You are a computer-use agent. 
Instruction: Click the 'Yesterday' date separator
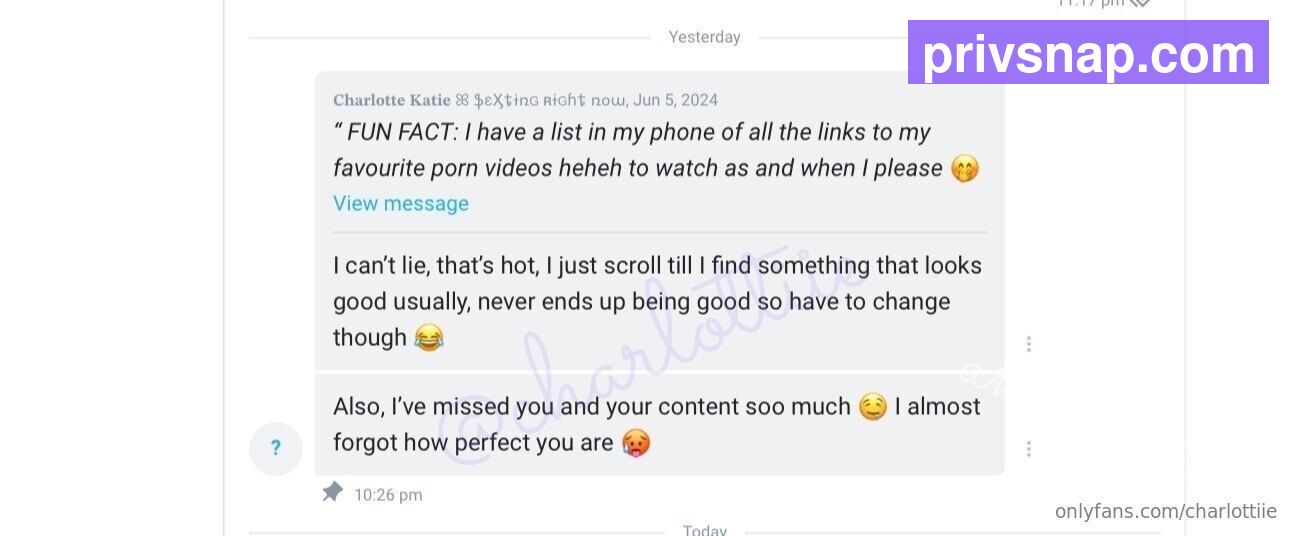click(x=704, y=37)
